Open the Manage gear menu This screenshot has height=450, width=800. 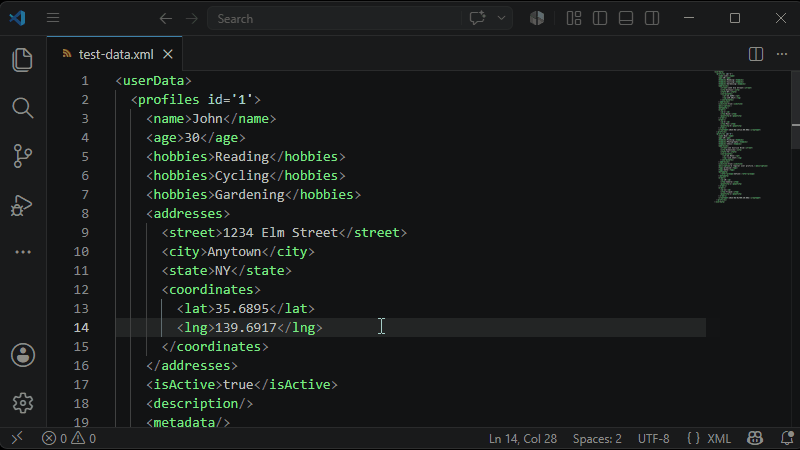point(22,403)
